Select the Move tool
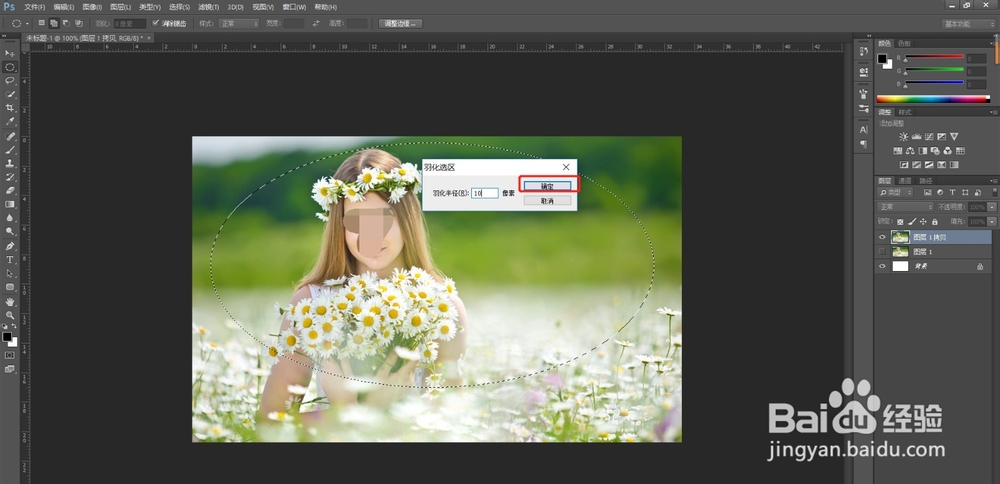The width and height of the screenshot is (1000, 484). (x=10, y=53)
